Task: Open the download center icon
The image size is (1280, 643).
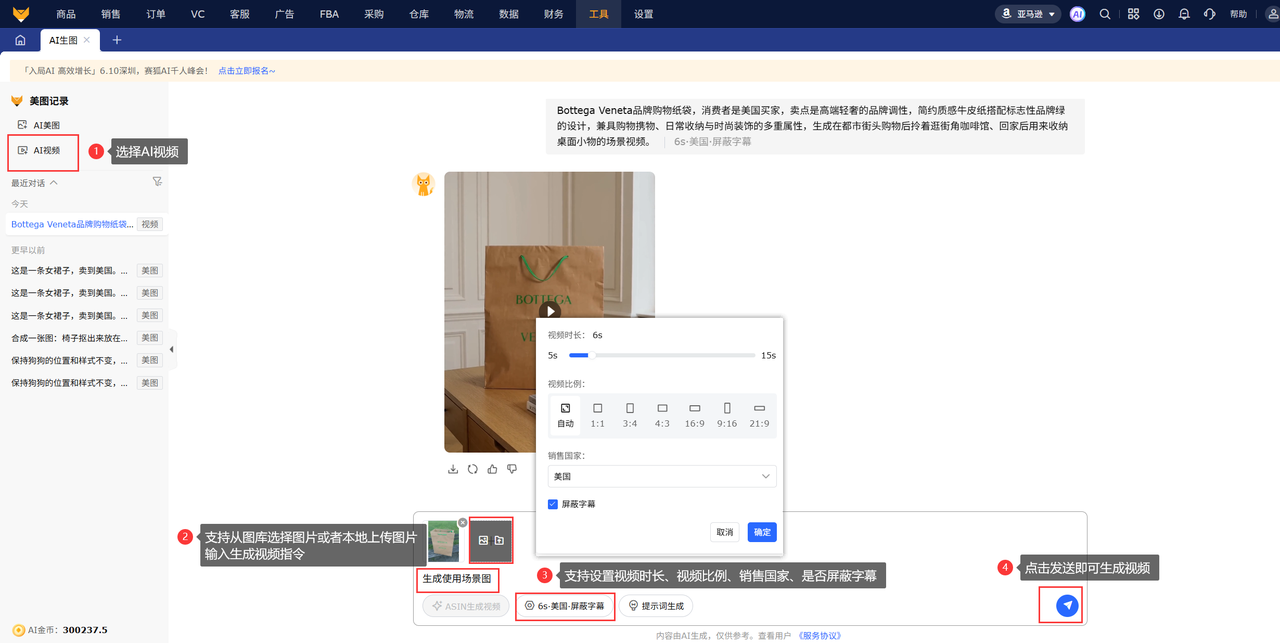Action: 1159,14
